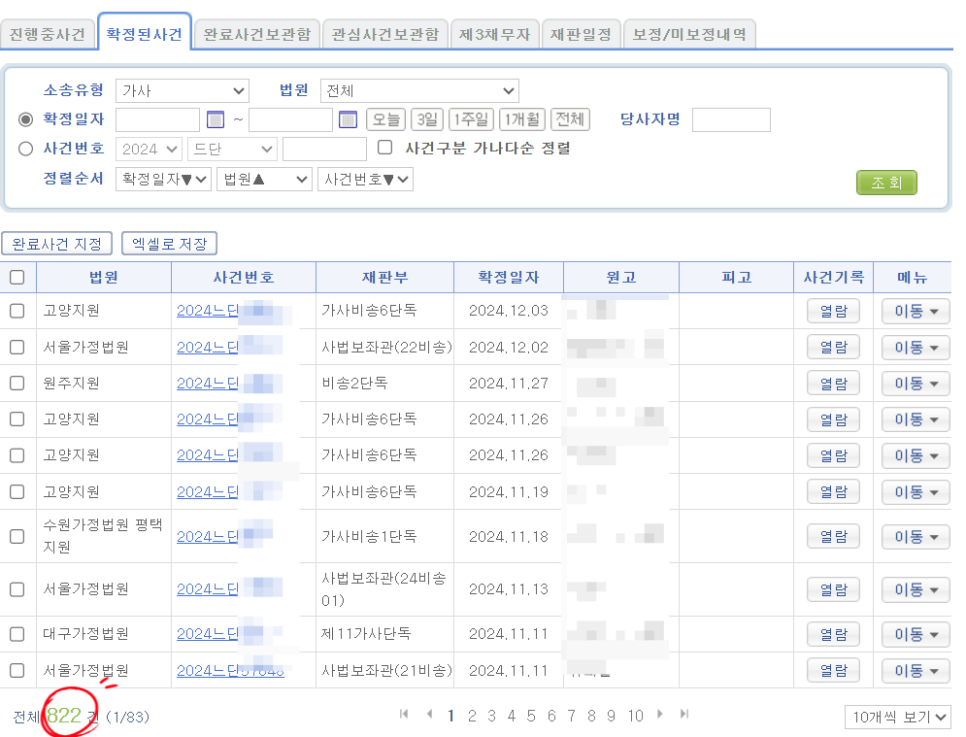Set date range to 전체
This screenshot has height=737, width=966.
(x=570, y=119)
